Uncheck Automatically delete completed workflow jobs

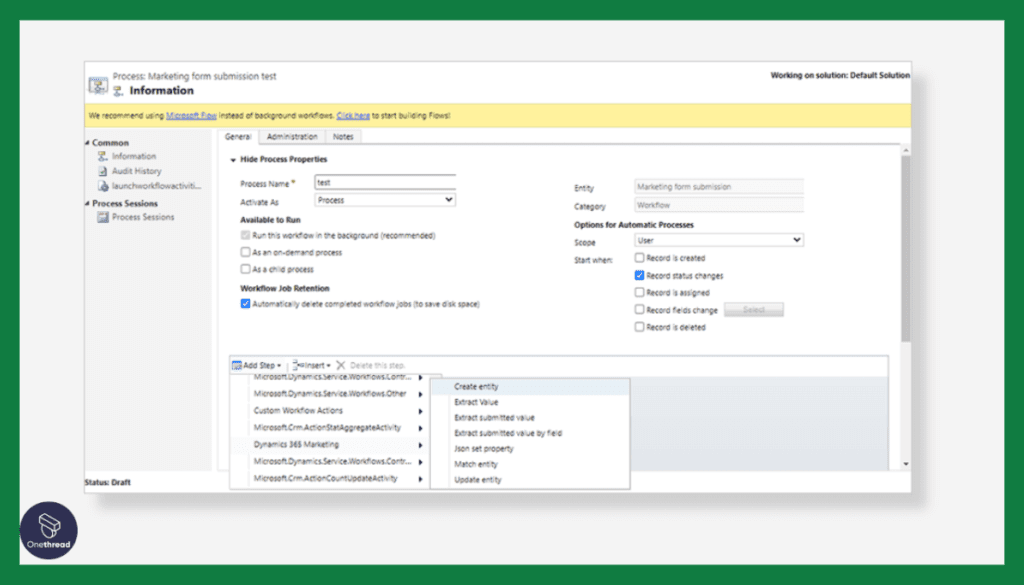(246, 304)
